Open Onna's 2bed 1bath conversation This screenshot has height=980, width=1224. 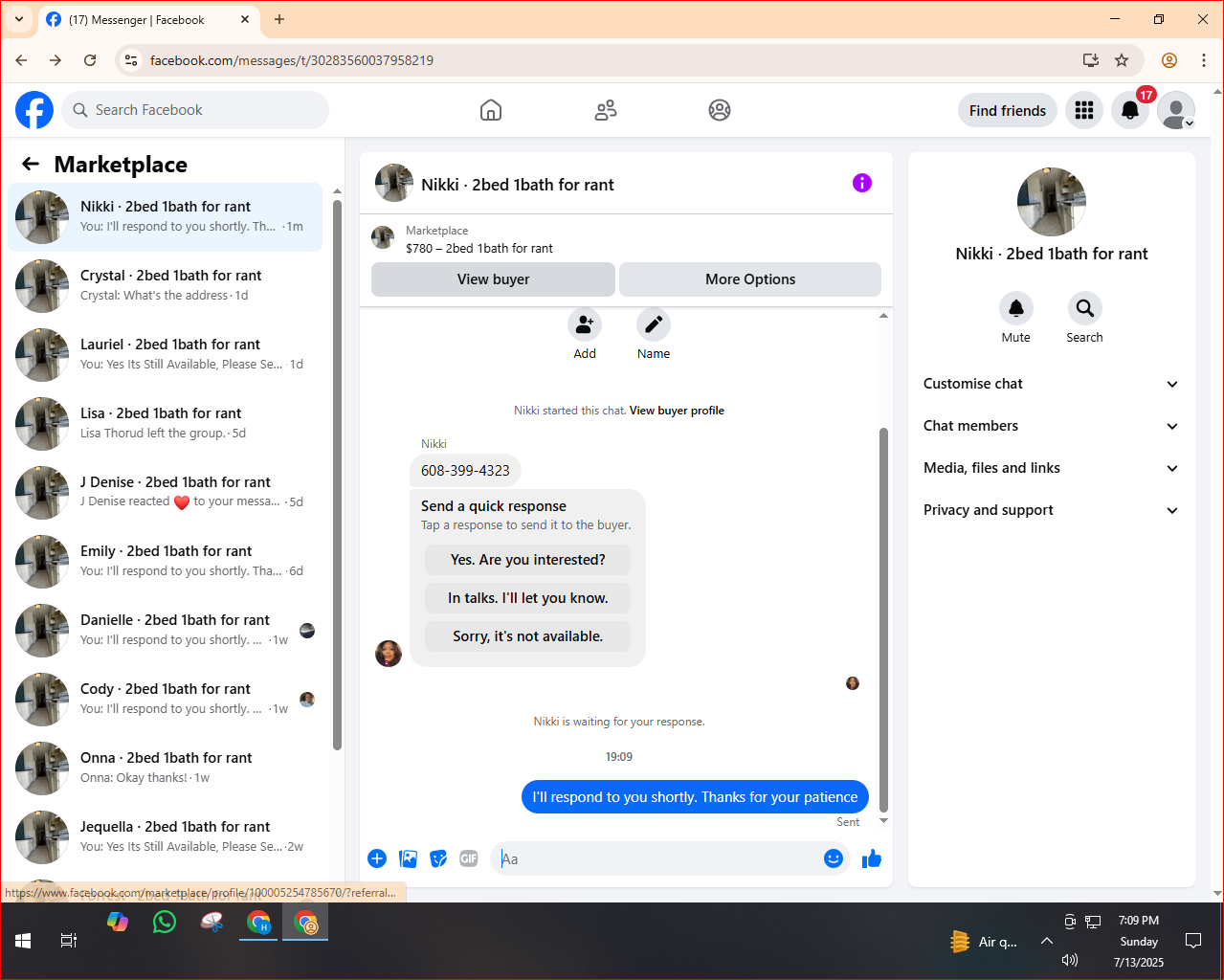[166, 768]
